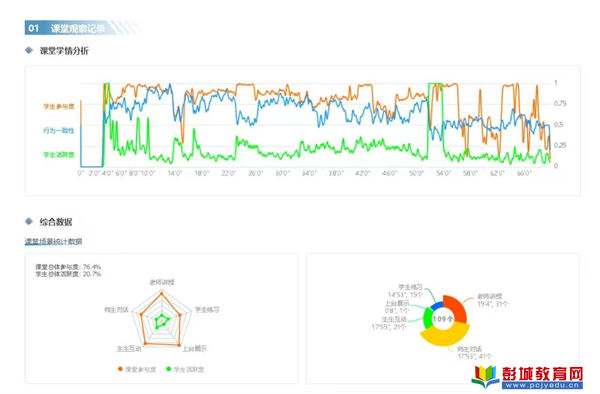Toggle the green 学生活跃度 line series label

(x=59, y=155)
